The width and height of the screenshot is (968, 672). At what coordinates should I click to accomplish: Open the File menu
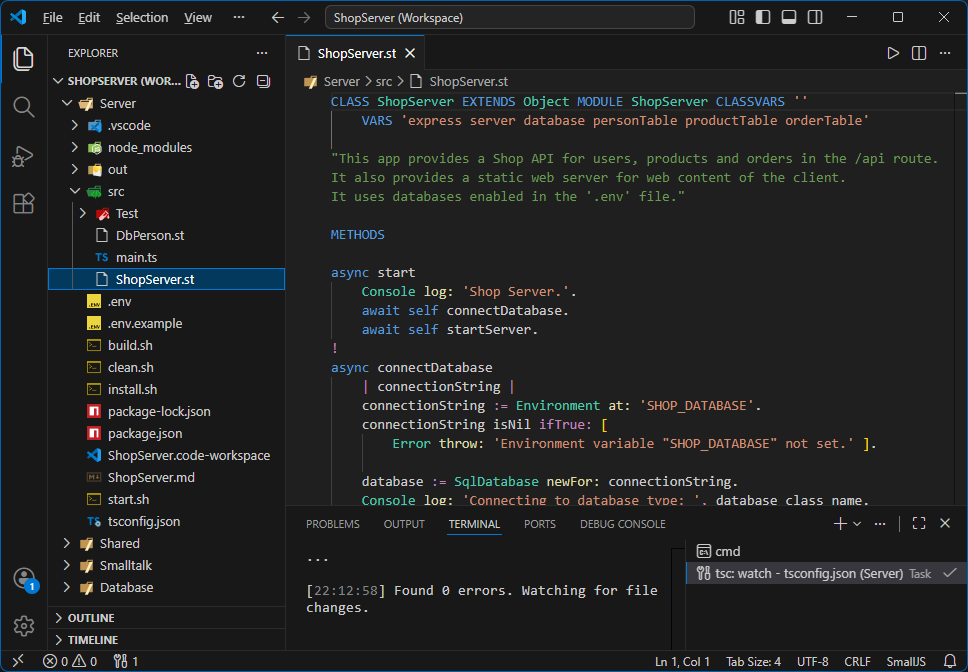click(x=52, y=17)
